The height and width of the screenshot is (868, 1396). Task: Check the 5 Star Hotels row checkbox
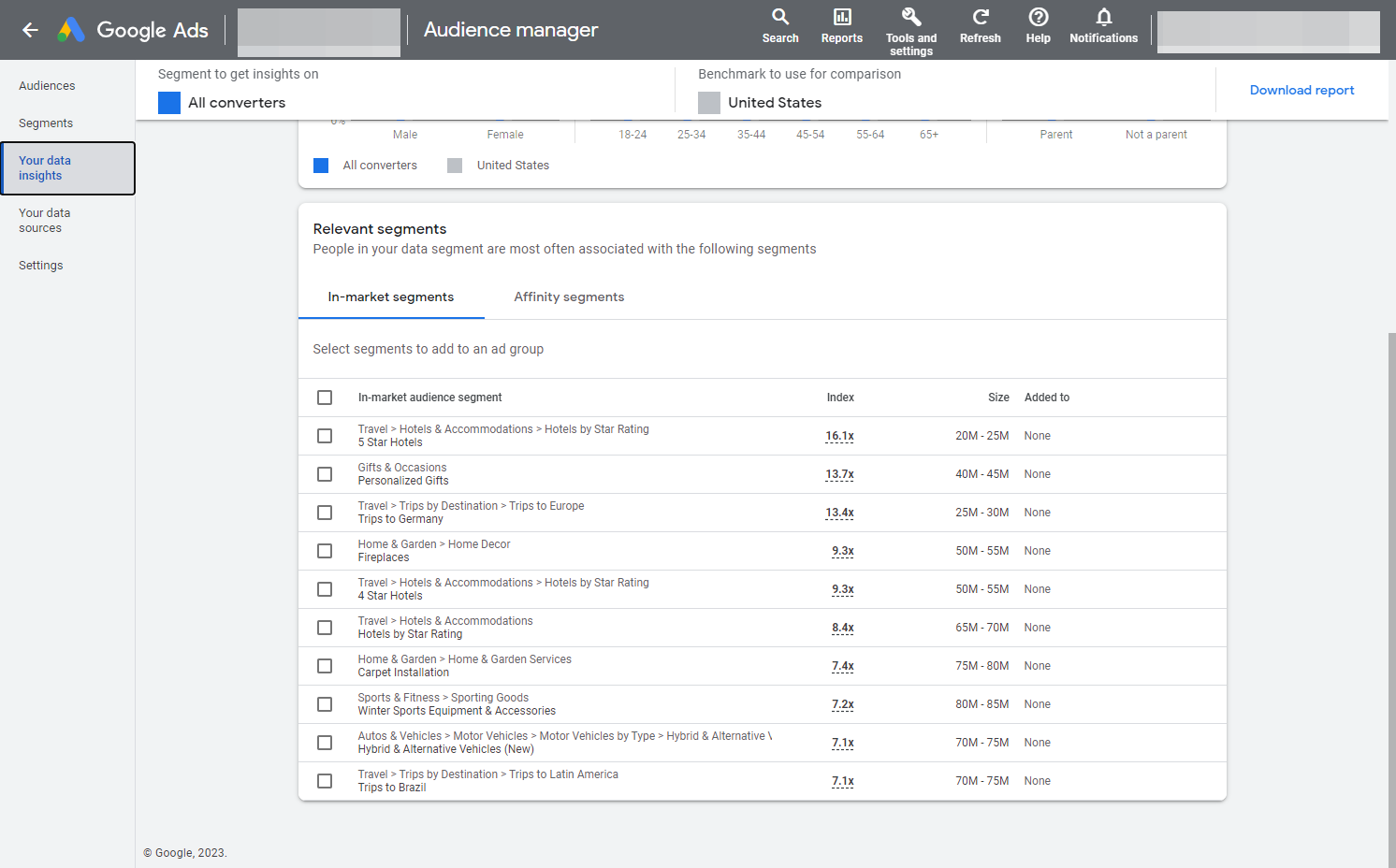(325, 436)
